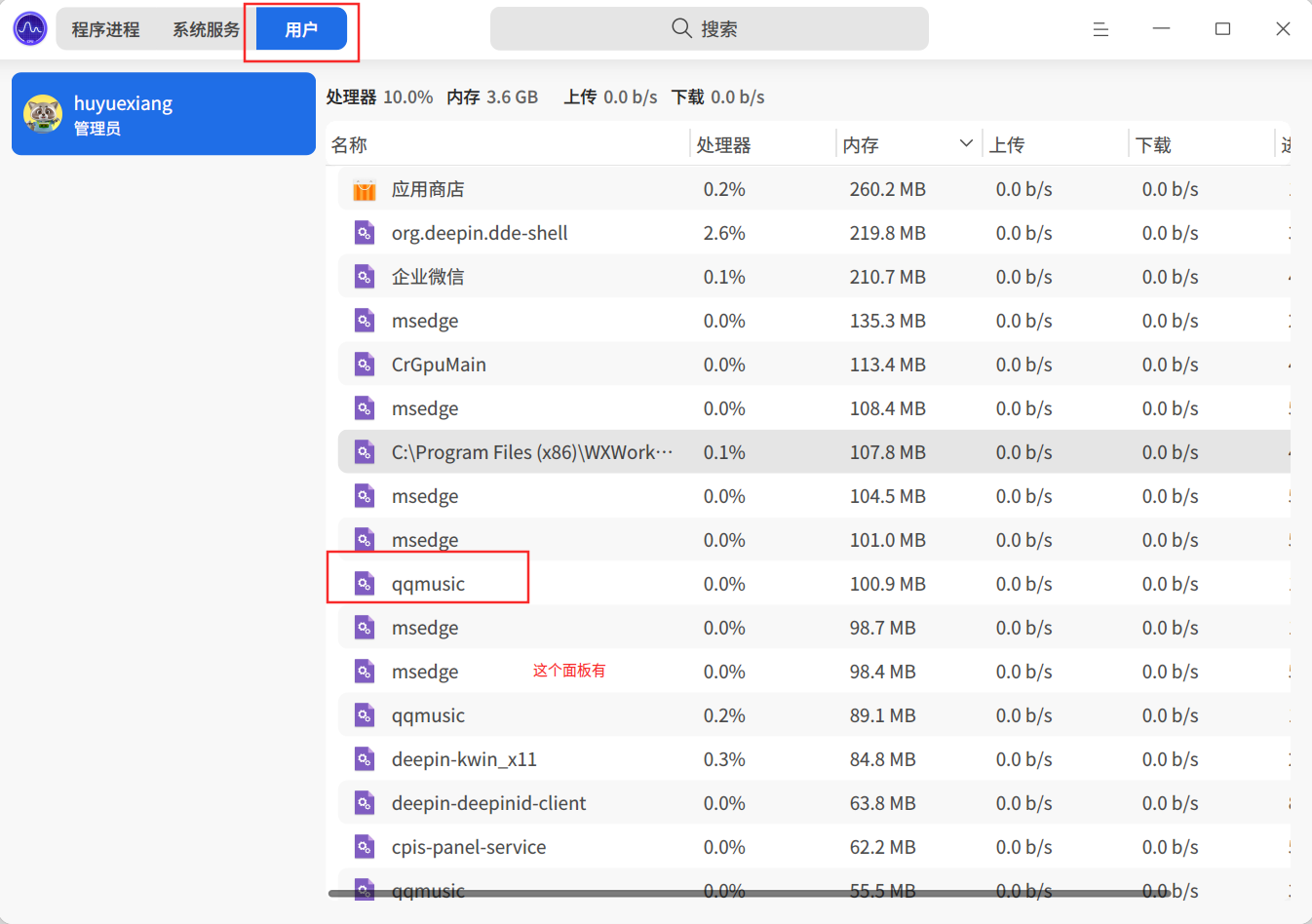Screen dimensions: 1312x924
Task: Click the 84.8 MB memory value
Action: tap(882, 759)
